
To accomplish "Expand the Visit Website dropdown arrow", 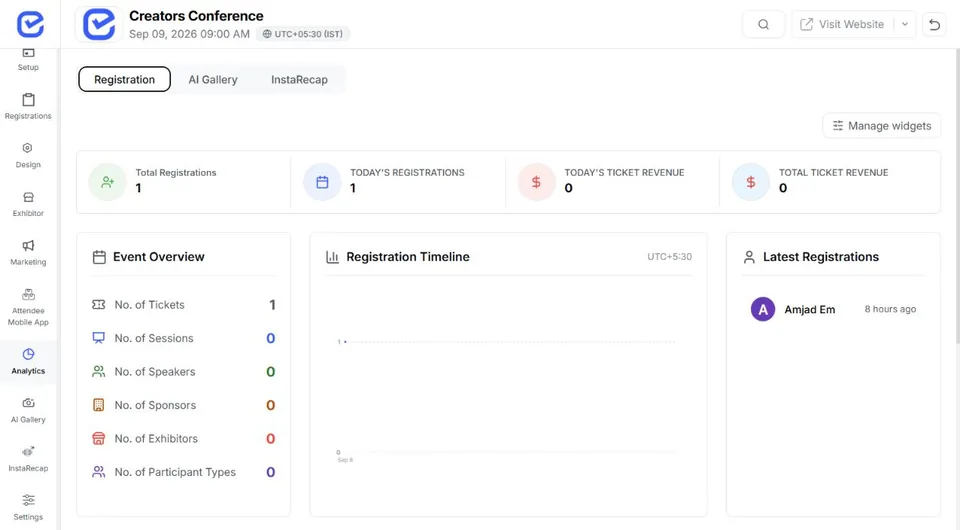I will click(x=904, y=24).
